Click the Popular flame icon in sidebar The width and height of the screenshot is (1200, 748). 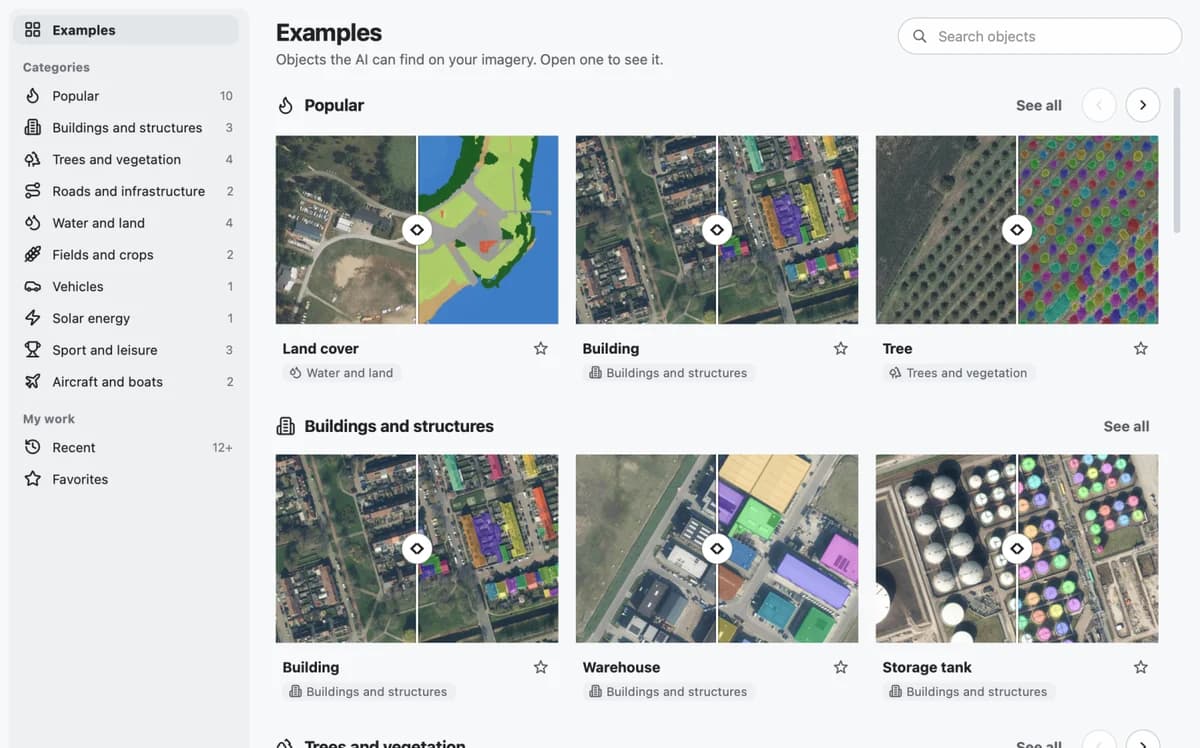click(x=33, y=96)
